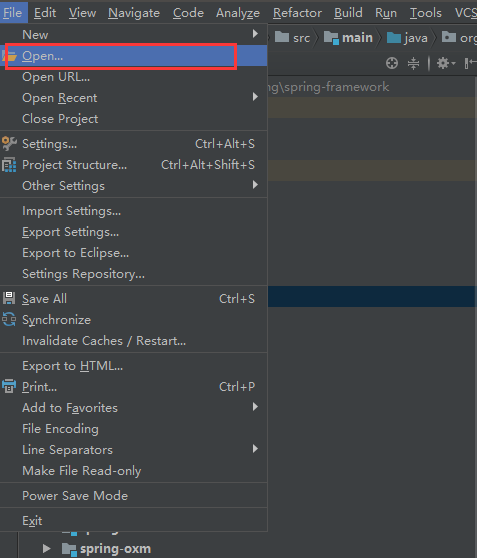Select Close Project menu item

tap(133, 119)
